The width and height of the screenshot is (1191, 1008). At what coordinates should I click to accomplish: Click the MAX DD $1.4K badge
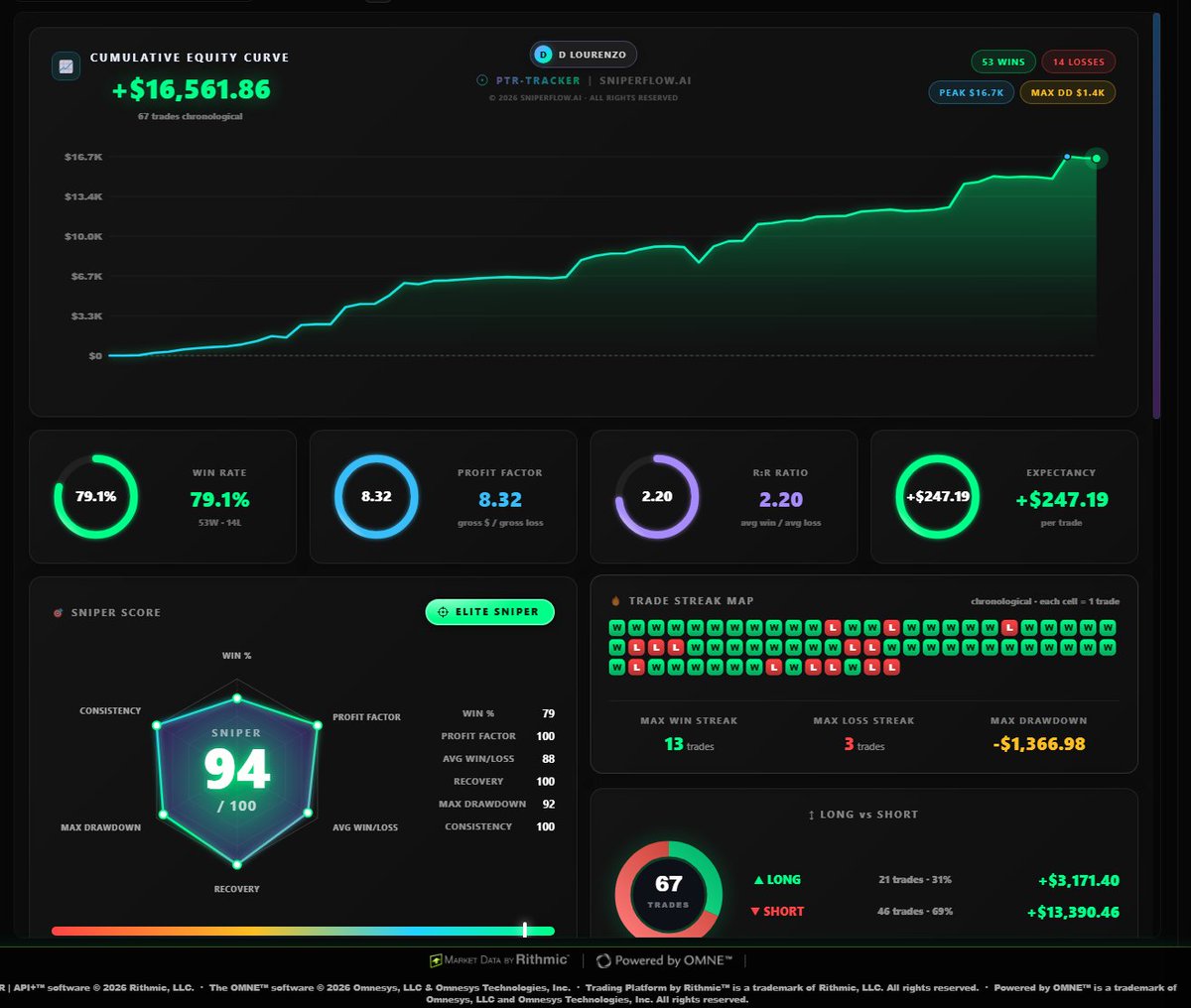(x=1067, y=92)
